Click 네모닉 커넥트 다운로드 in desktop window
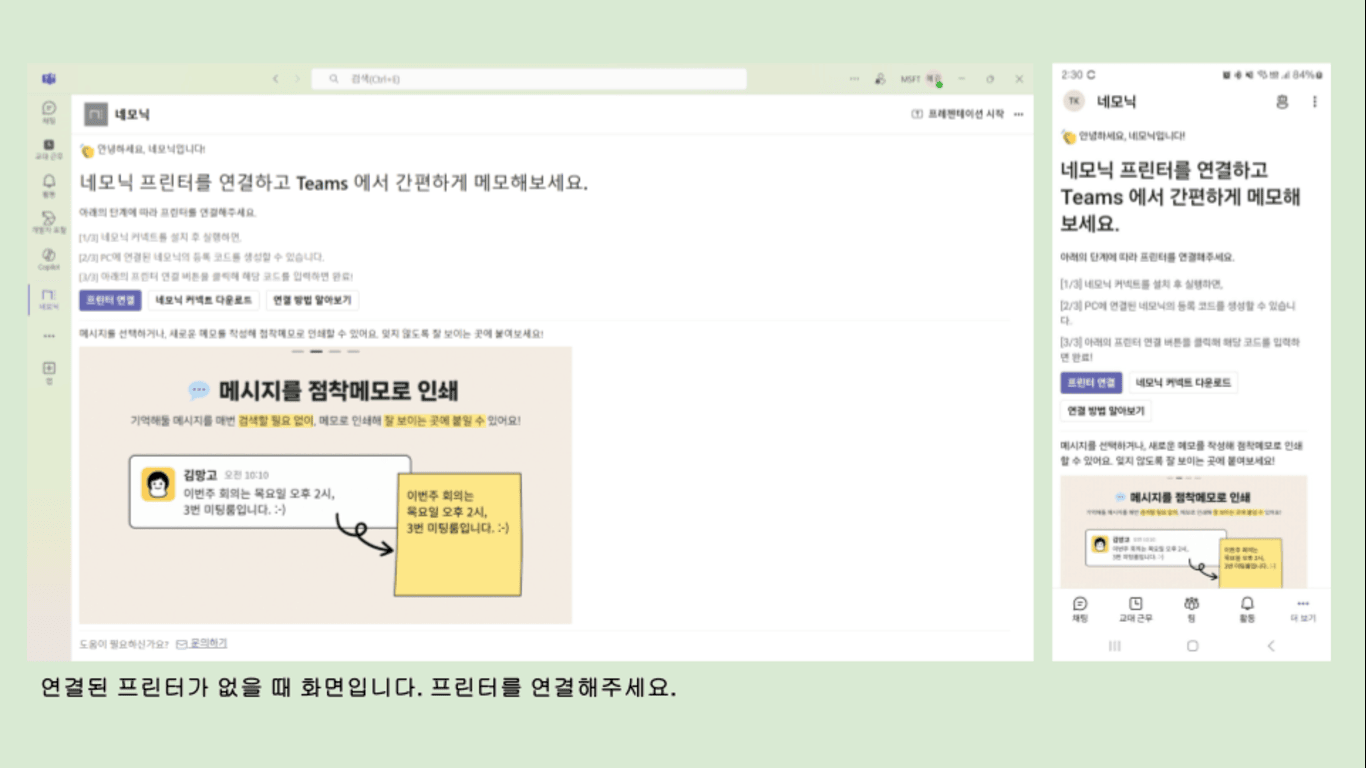This screenshot has width=1366, height=768. pos(204,300)
